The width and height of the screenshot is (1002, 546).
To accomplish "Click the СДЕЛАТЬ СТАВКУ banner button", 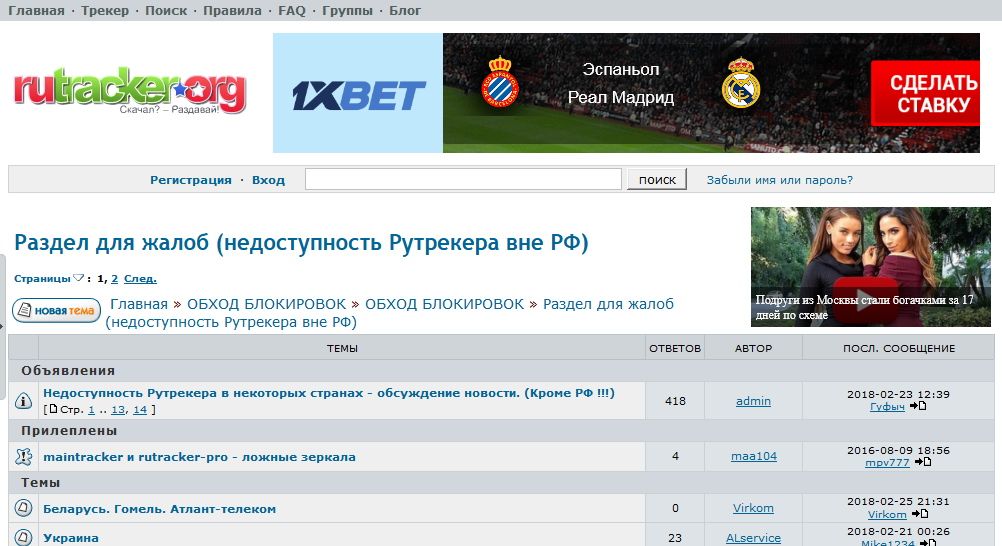I will click(x=925, y=93).
